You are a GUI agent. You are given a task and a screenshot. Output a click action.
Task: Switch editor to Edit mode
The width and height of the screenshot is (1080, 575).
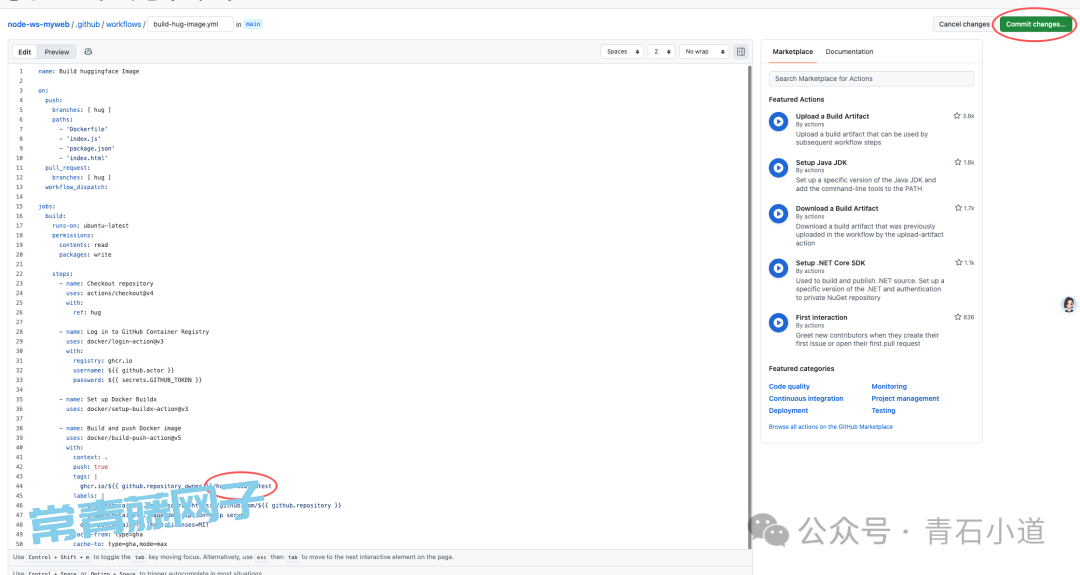(x=25, y=52)
